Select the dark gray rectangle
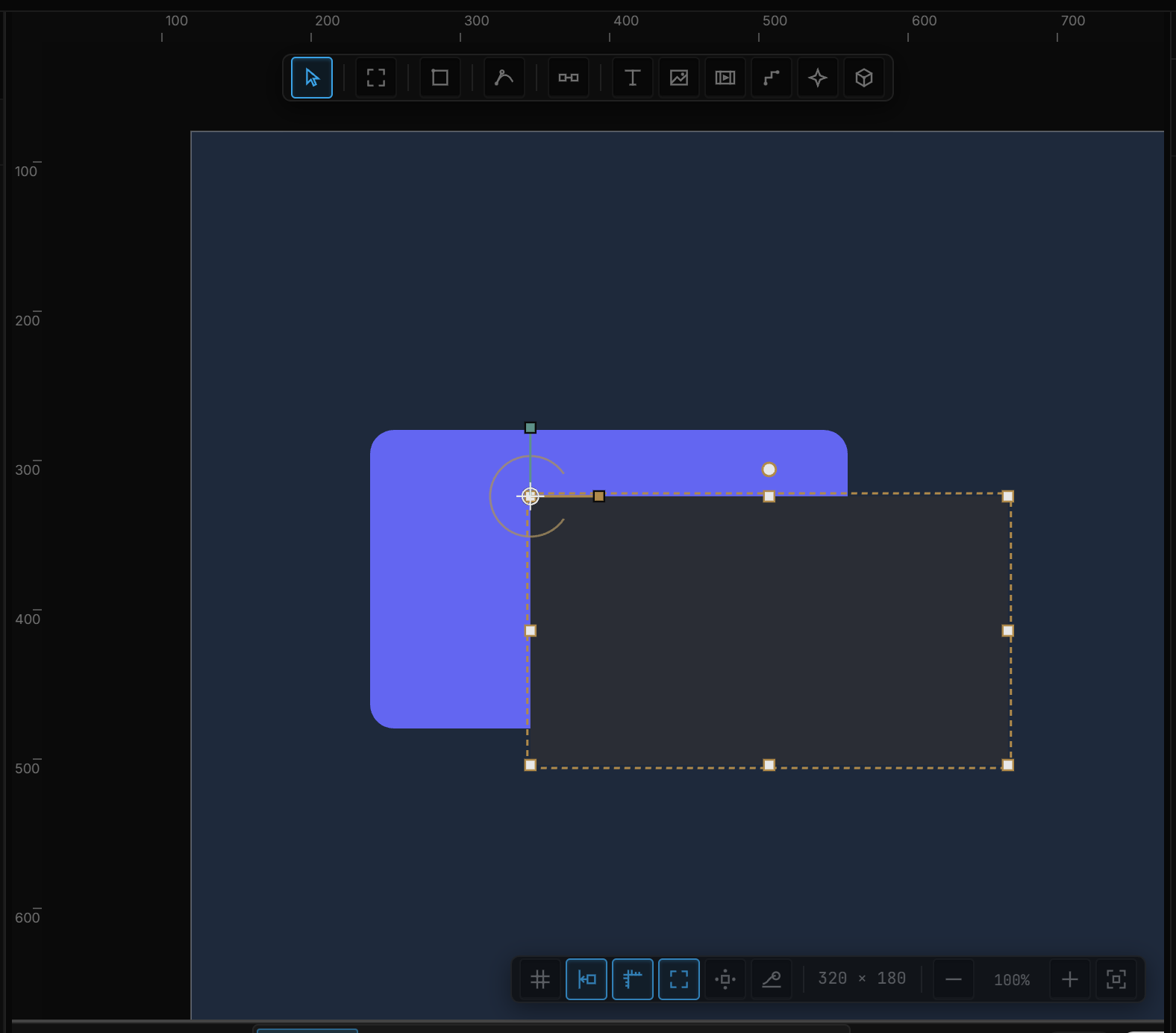1176x1033 pixels. tap(769, 631)
